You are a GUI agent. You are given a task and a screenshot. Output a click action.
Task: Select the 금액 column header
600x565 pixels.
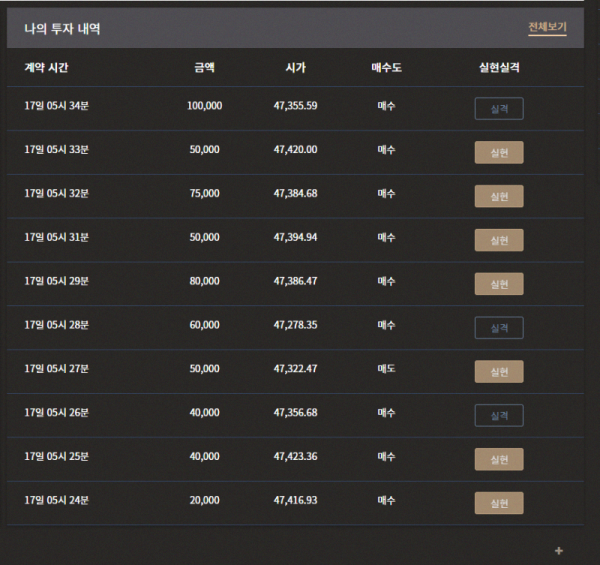point(204,68)
